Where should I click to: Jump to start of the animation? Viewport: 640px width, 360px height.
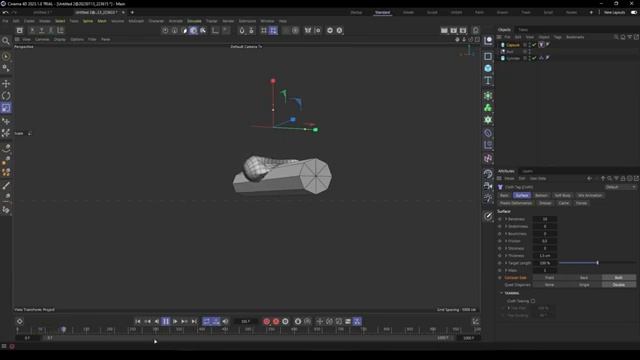[x=138, y=322]
